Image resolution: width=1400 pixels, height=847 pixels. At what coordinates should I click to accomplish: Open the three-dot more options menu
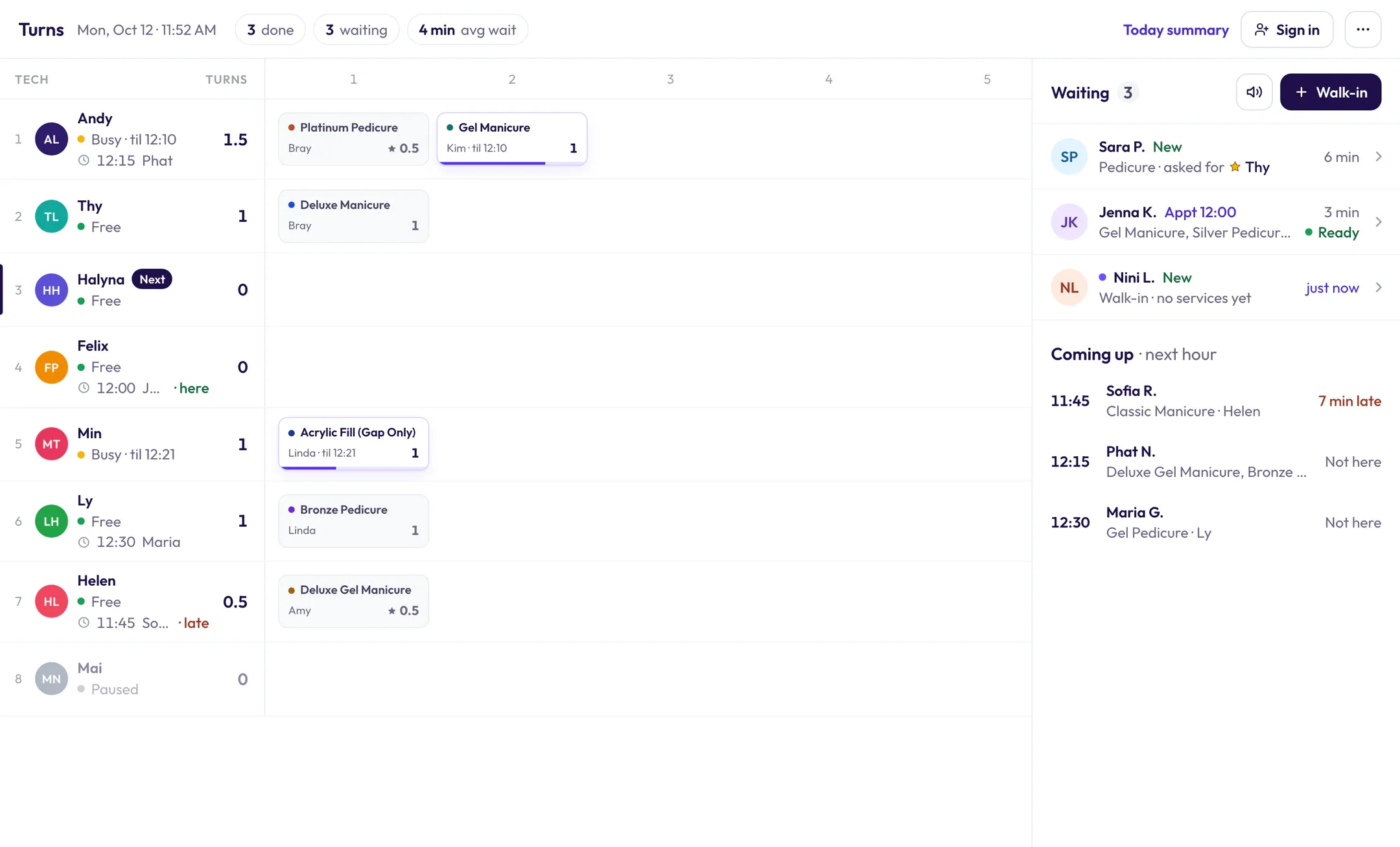(x=1362, y=29)
